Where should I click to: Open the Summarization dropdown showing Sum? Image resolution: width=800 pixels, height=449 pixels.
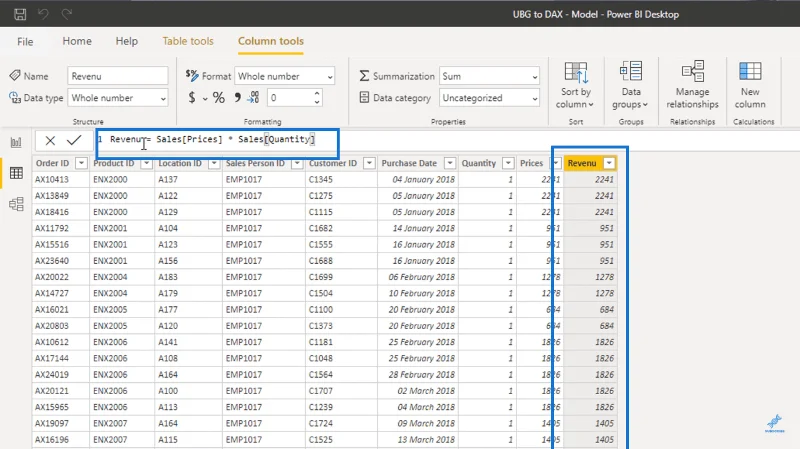[x=489, y=77]
